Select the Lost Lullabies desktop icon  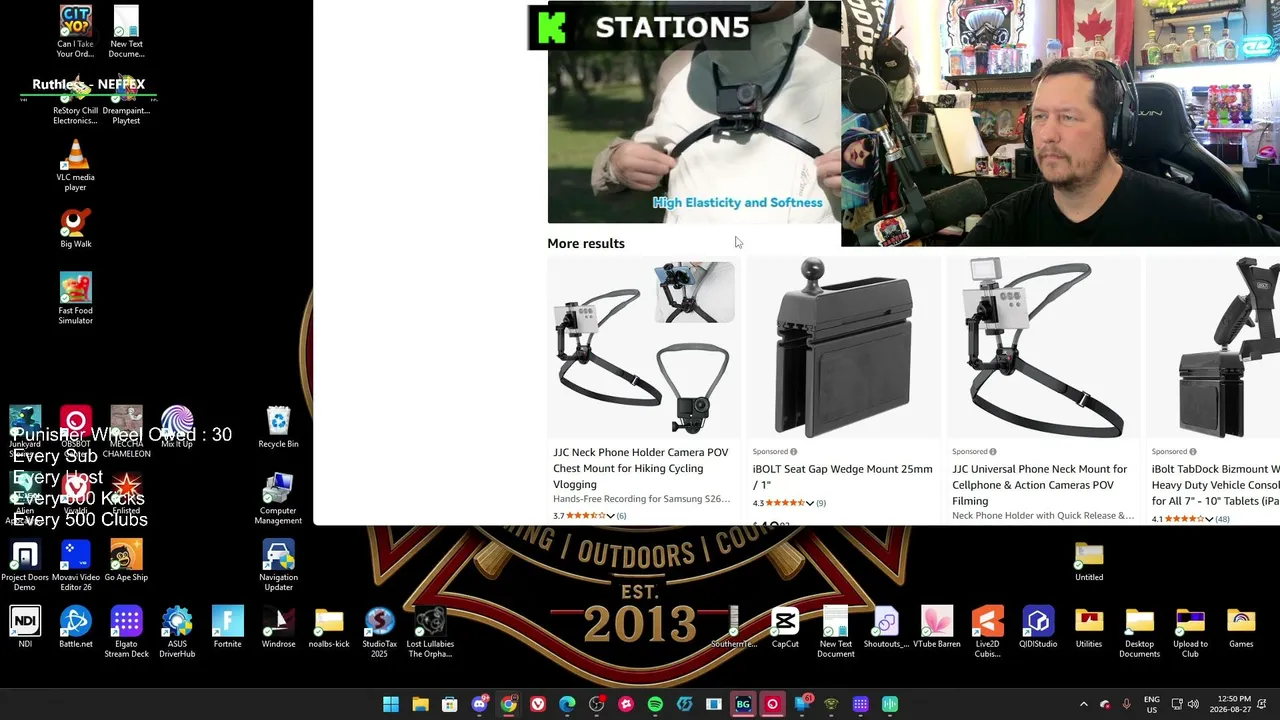[x=430, y=632]
